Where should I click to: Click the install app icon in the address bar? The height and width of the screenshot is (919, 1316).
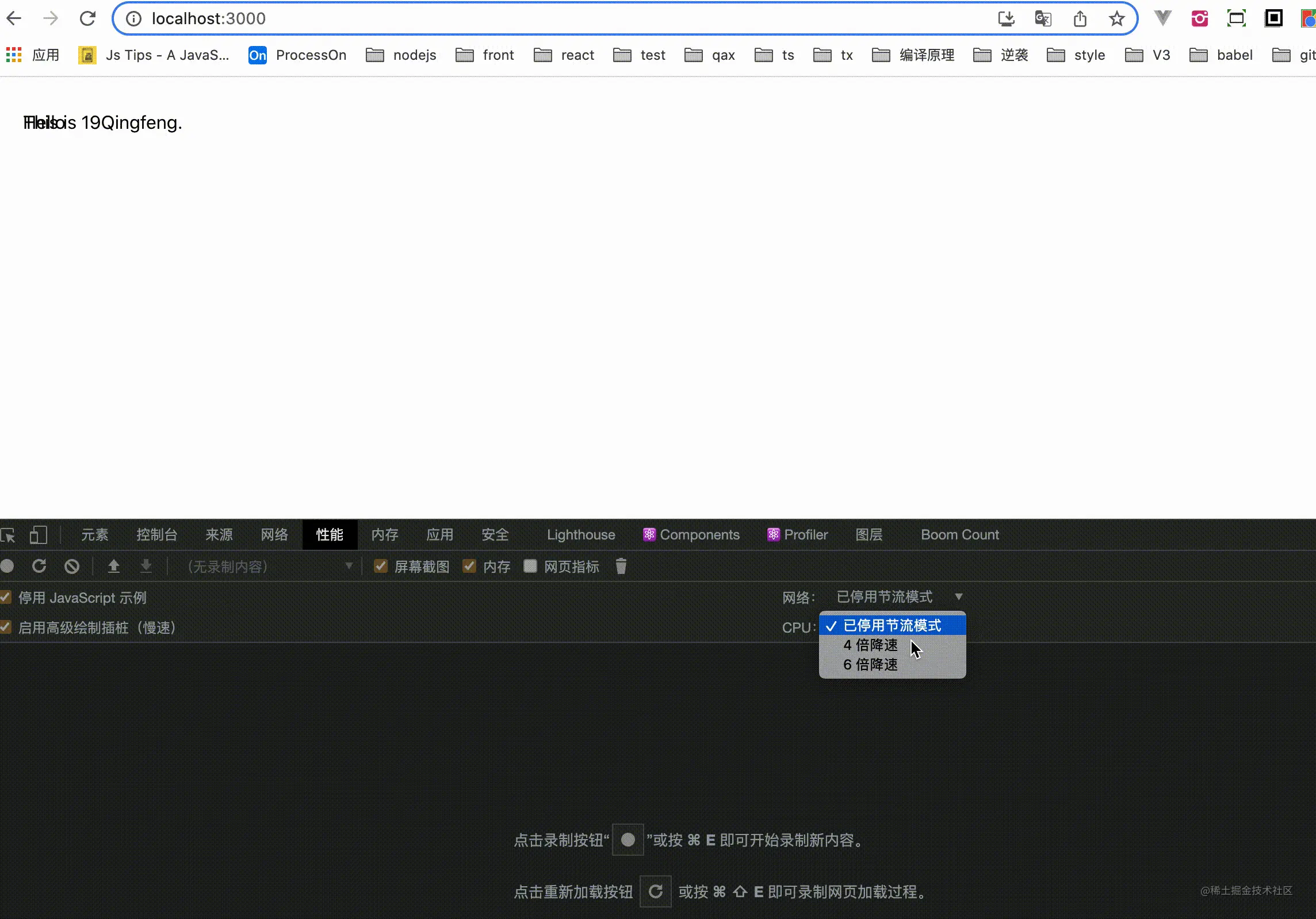(1006, 19)
